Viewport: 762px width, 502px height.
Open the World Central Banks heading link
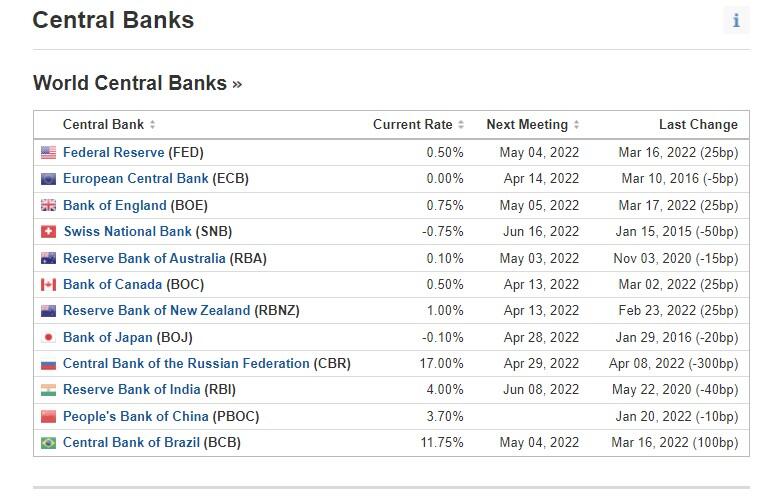point(138,83)
